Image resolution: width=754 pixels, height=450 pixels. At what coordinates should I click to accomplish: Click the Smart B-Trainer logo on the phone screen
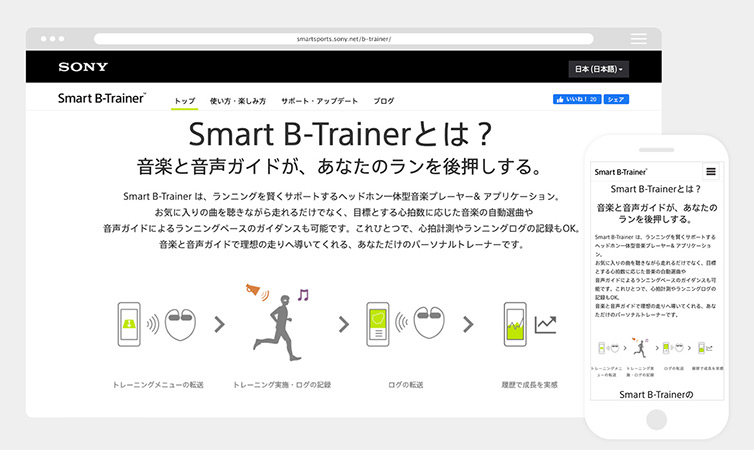pyautogui.click(x=621, y=172)
